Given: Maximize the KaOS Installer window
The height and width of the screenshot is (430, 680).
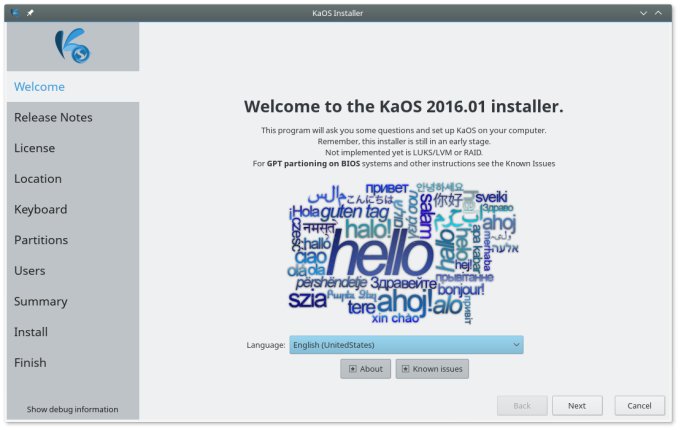Looking at the screenshot, I should [658, 13].
